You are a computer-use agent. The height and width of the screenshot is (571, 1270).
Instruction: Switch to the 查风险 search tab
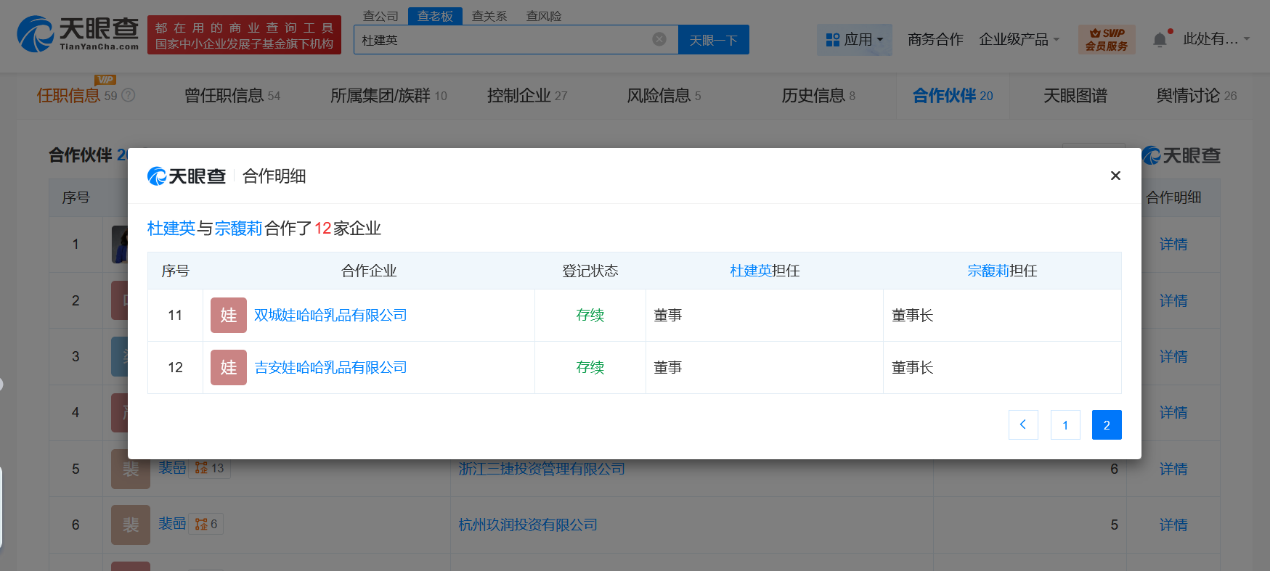(543, 16)
